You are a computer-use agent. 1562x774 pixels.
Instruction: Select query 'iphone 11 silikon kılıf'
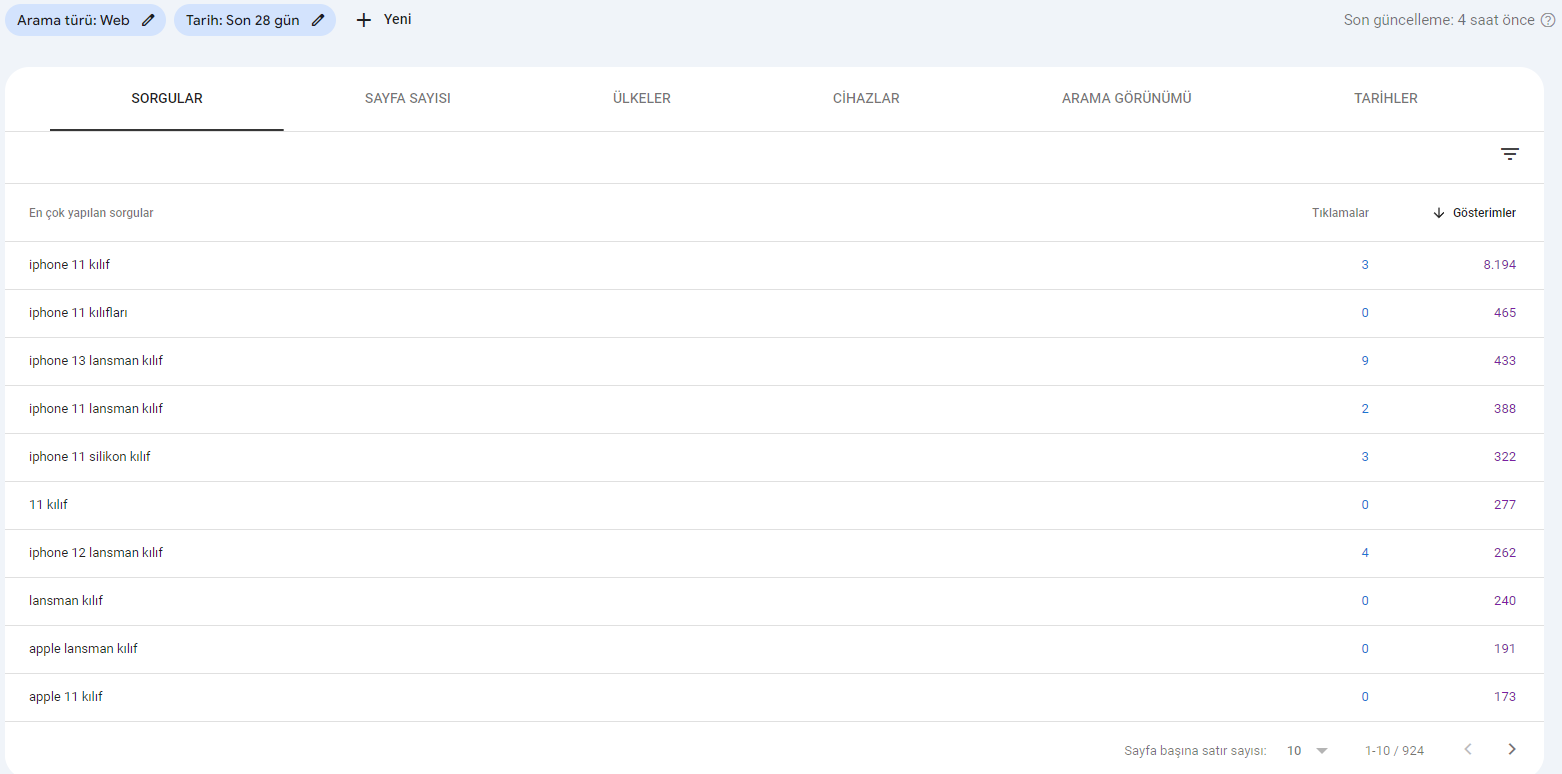90,457
